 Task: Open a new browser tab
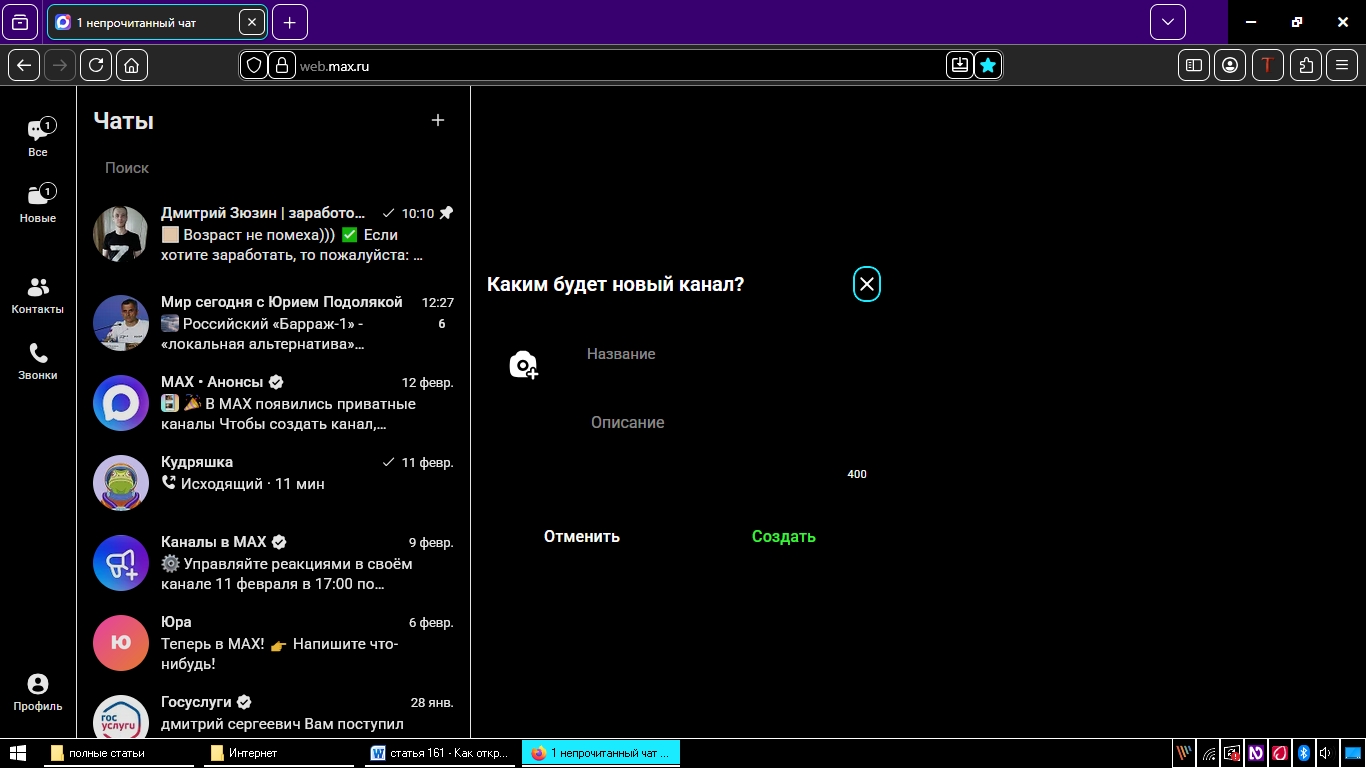(x=289, y=22)
